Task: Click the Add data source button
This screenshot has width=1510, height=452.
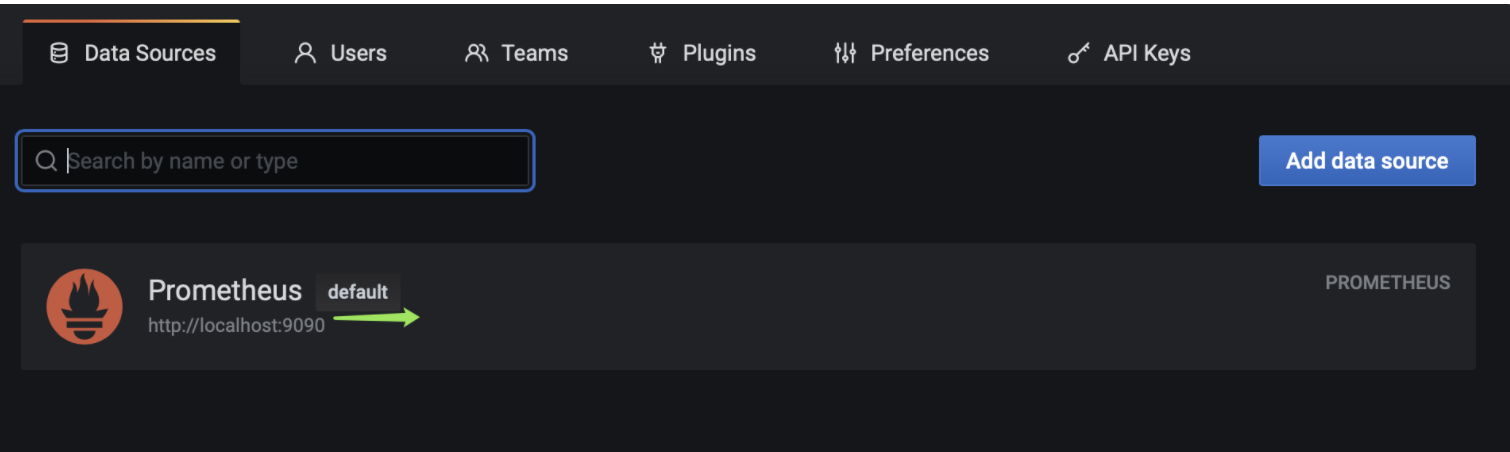Action: point(1367,161)
